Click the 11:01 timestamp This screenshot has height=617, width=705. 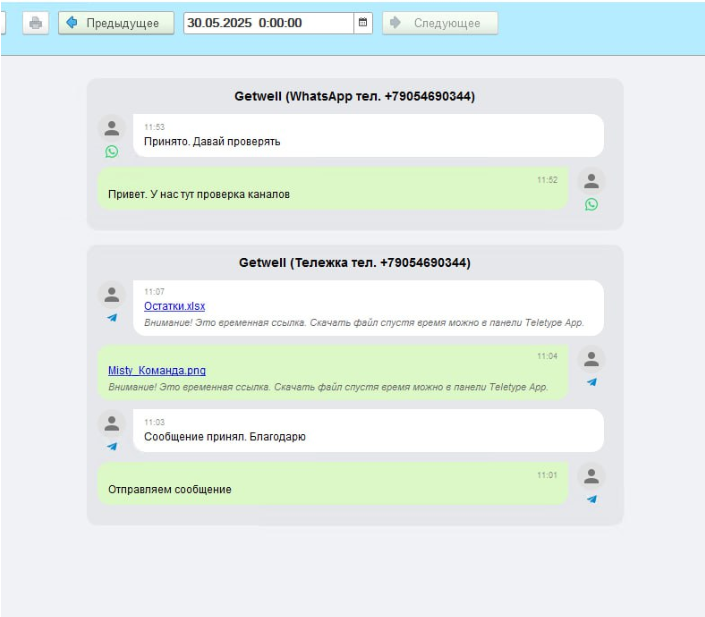[547, 475]
